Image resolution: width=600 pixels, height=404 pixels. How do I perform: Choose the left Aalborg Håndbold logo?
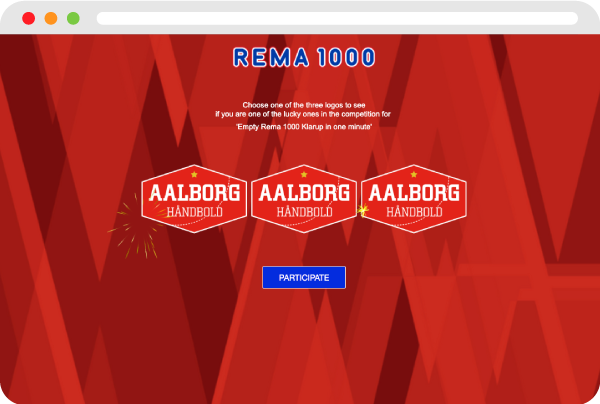(x=194, y=199)
